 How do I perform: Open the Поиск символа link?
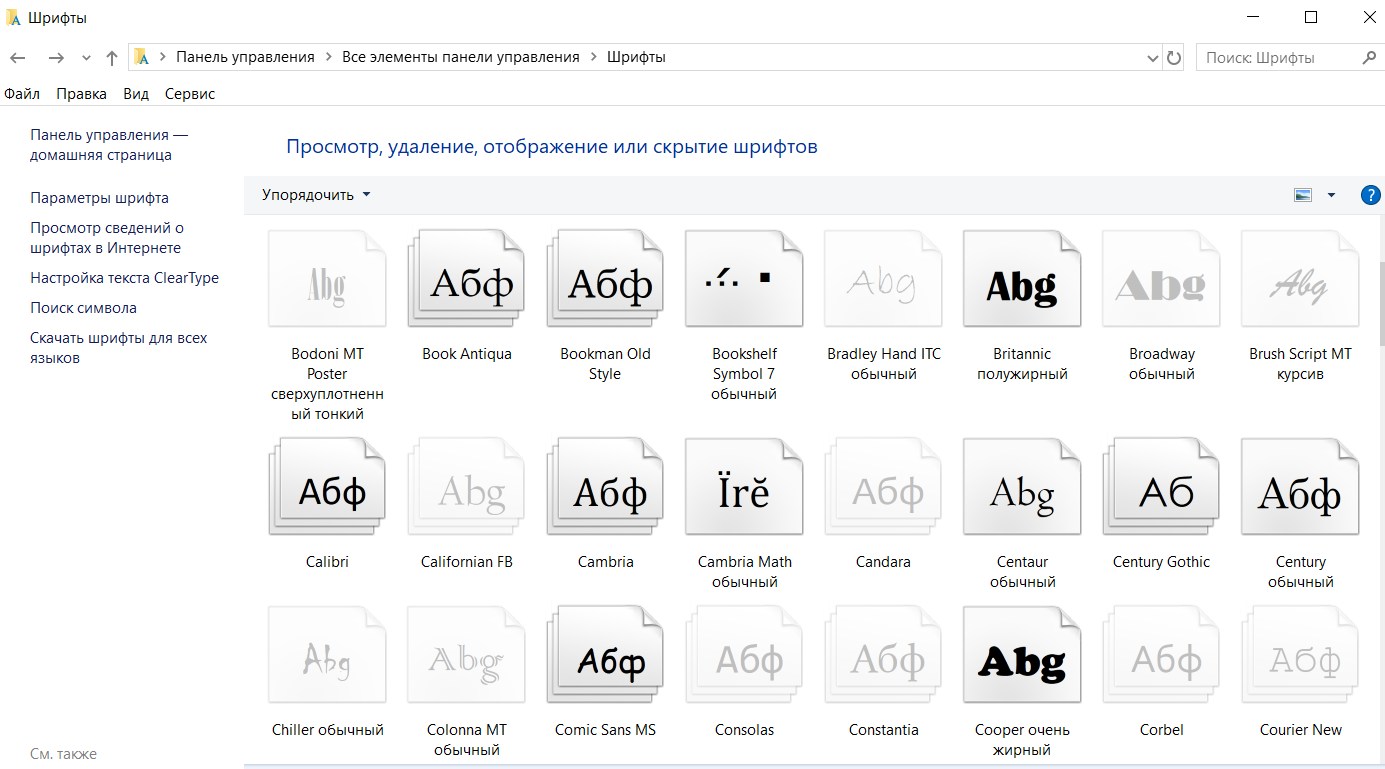tap(83, 308)
